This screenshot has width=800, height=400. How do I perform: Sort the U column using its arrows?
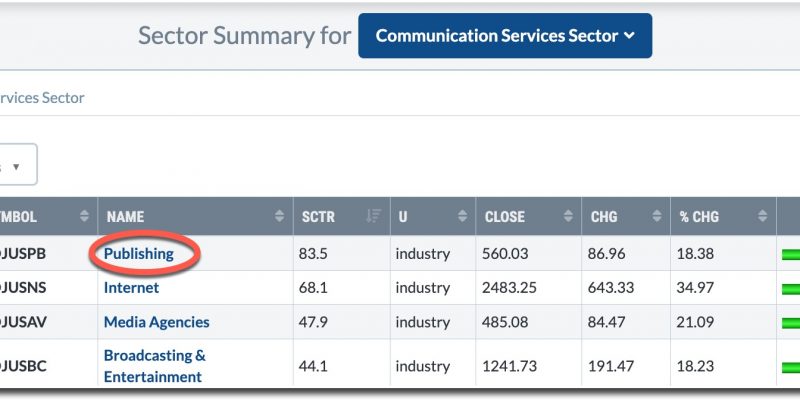[462, 216]
